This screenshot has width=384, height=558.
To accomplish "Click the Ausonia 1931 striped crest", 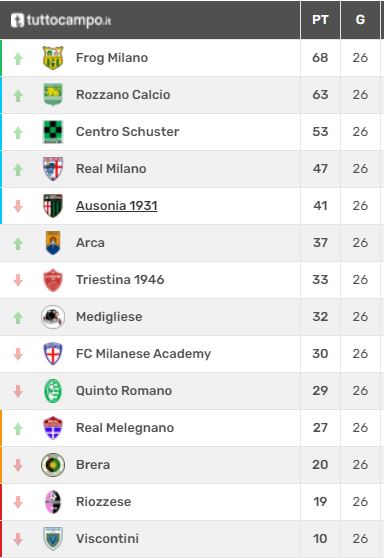I will (x=53, y=206).
